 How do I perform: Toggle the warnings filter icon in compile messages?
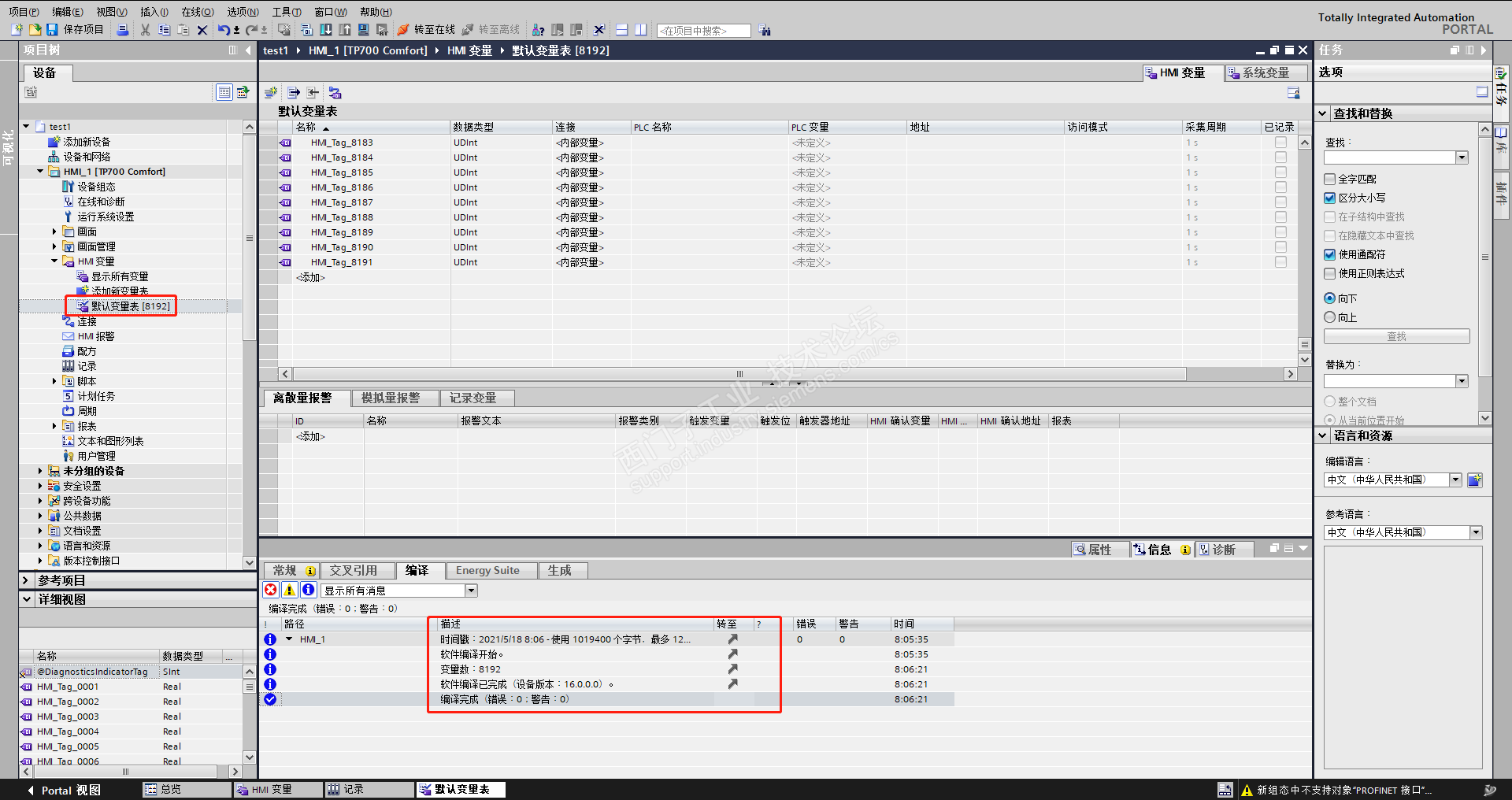[290, 590]
